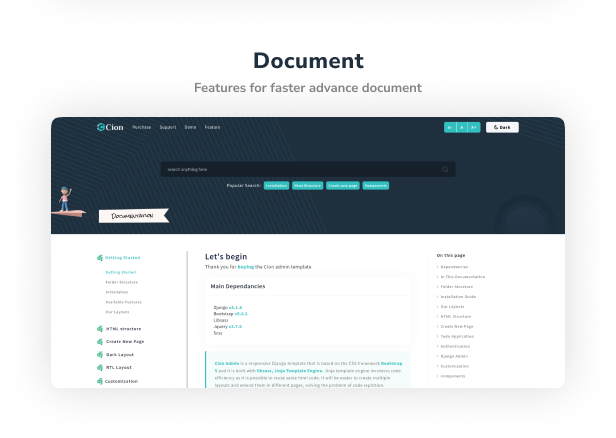Toggle Dark mode button
The image size is (616, 438).
pyautogui.click(x=502, y=127)
